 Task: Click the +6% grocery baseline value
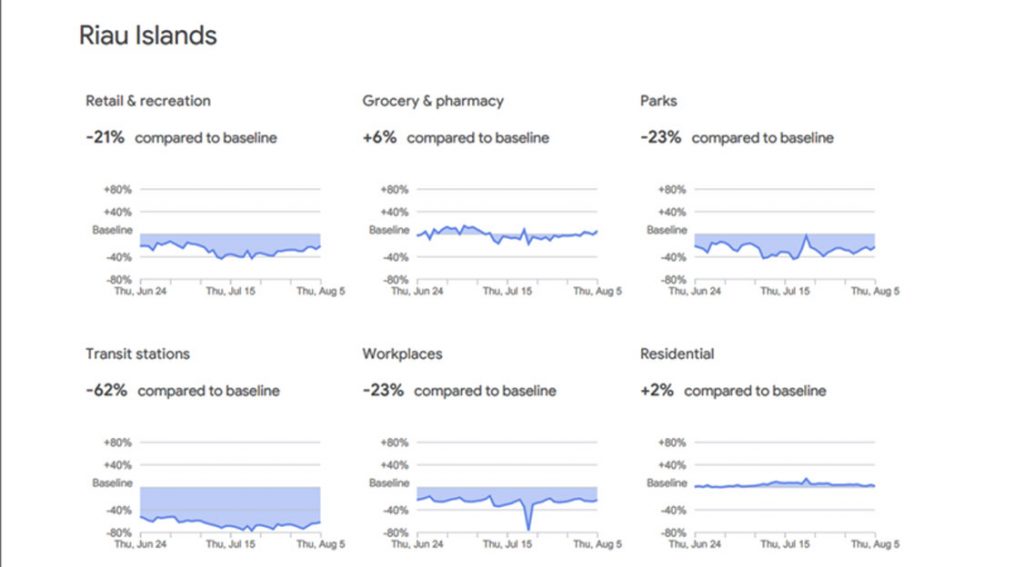(x=379, y=138)
